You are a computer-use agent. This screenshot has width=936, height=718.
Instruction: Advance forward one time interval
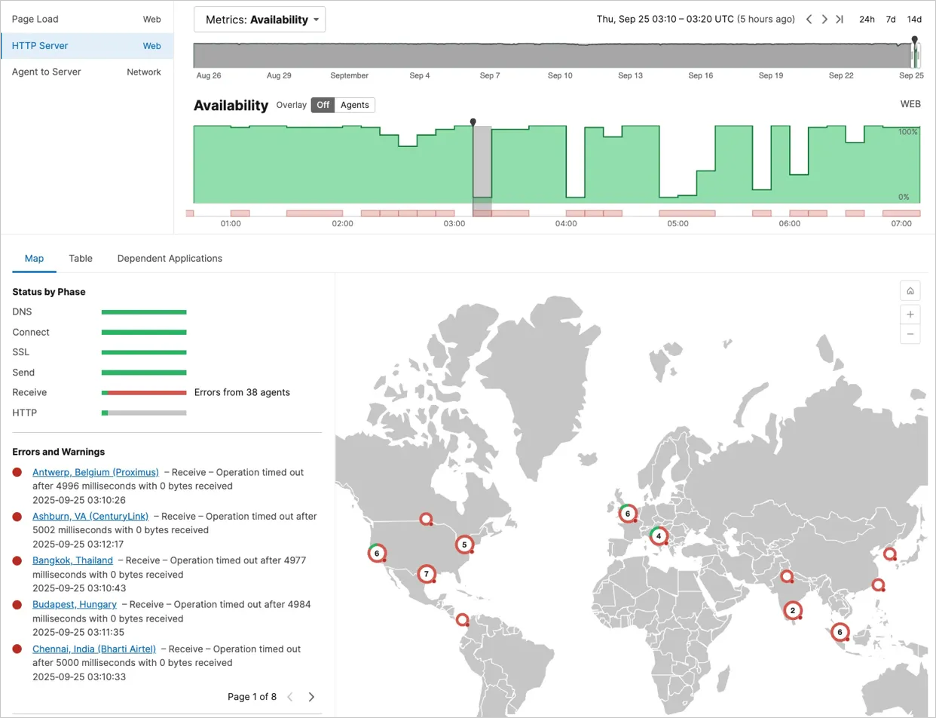pos(825,18)
